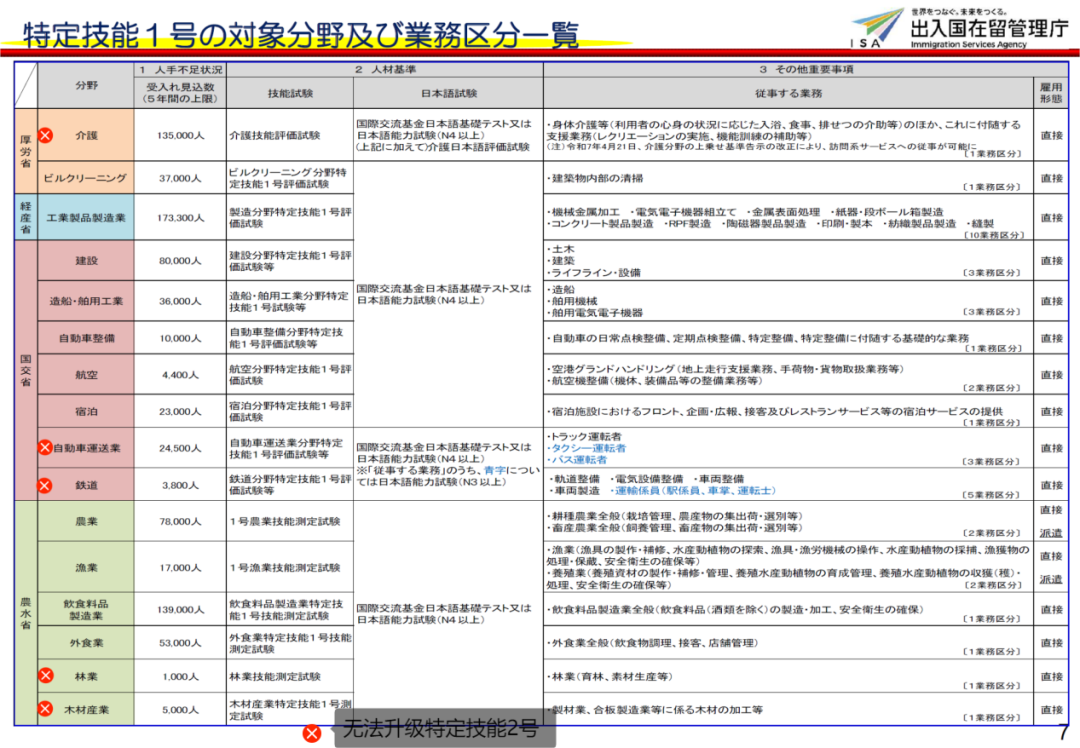Image resolution: width=1080 pixels, height=748 pixels.
Task: Select the 135,000人 value
Action: pyautogui.click(x=180, y=136)
